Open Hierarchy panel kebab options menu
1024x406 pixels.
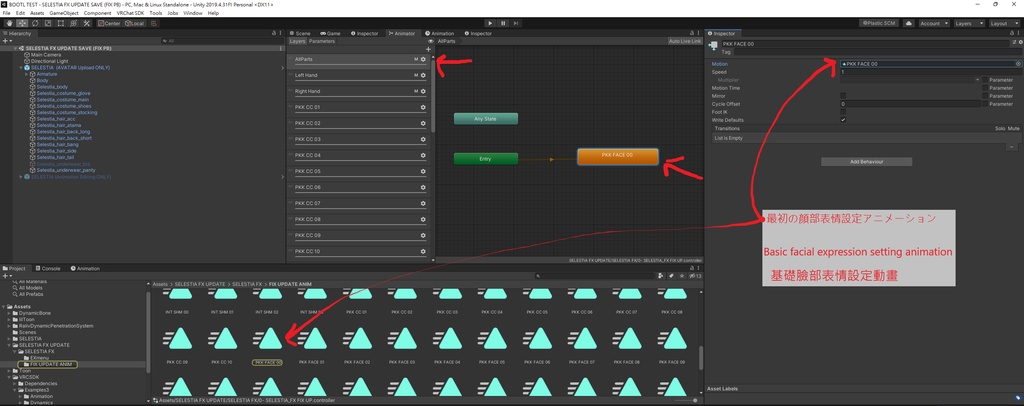pos(281,33)
